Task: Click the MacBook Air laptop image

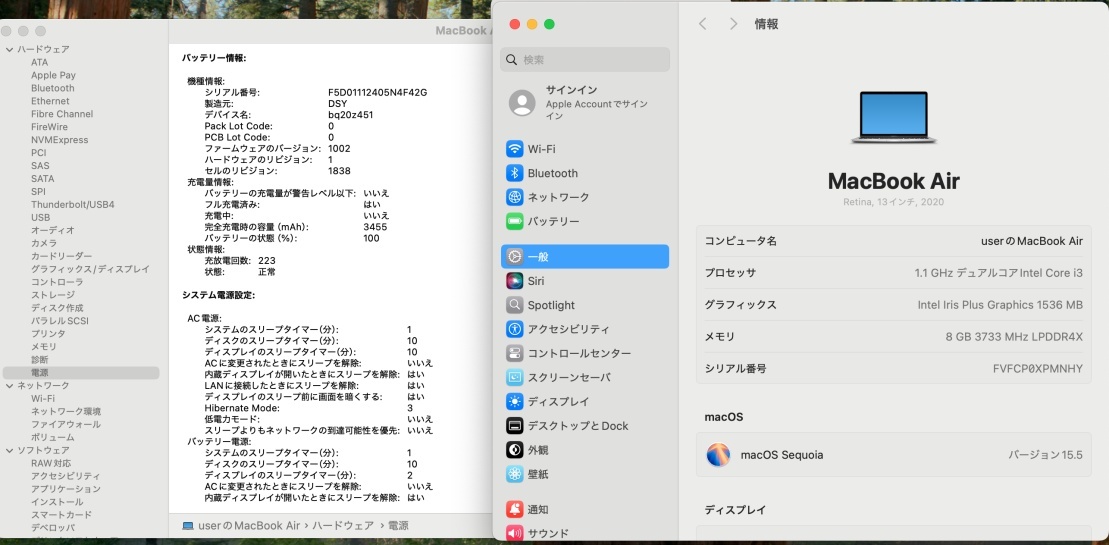Action: pos(893,117)
